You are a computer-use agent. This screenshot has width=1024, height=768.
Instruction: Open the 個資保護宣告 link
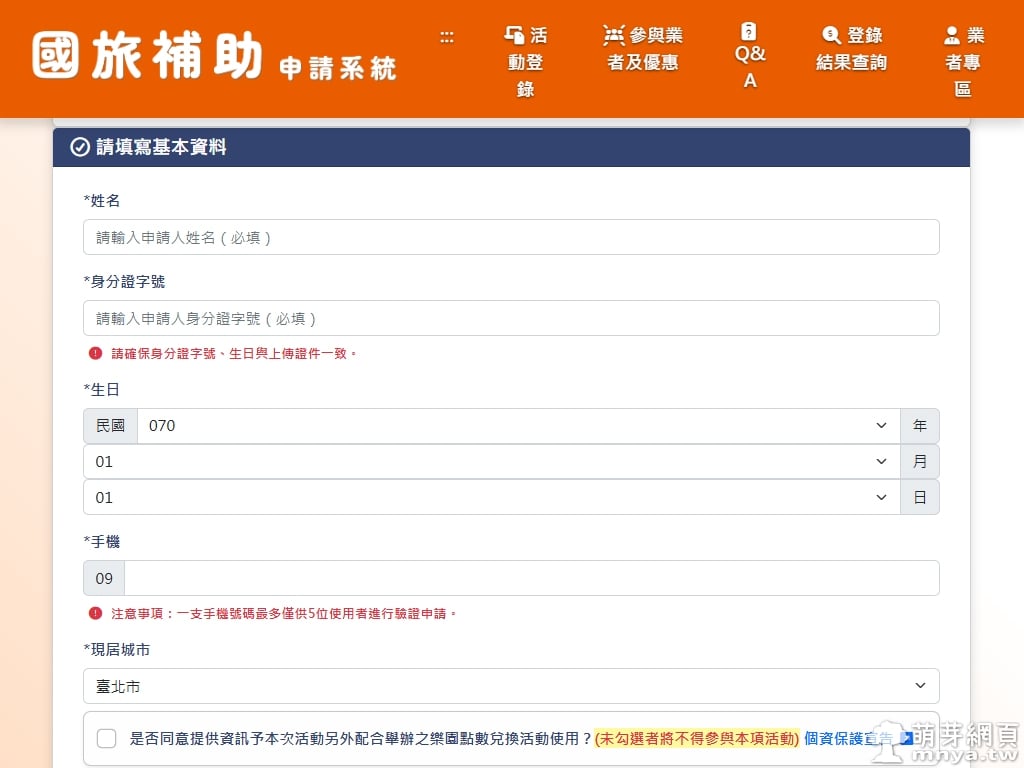(x=857, y=739)
